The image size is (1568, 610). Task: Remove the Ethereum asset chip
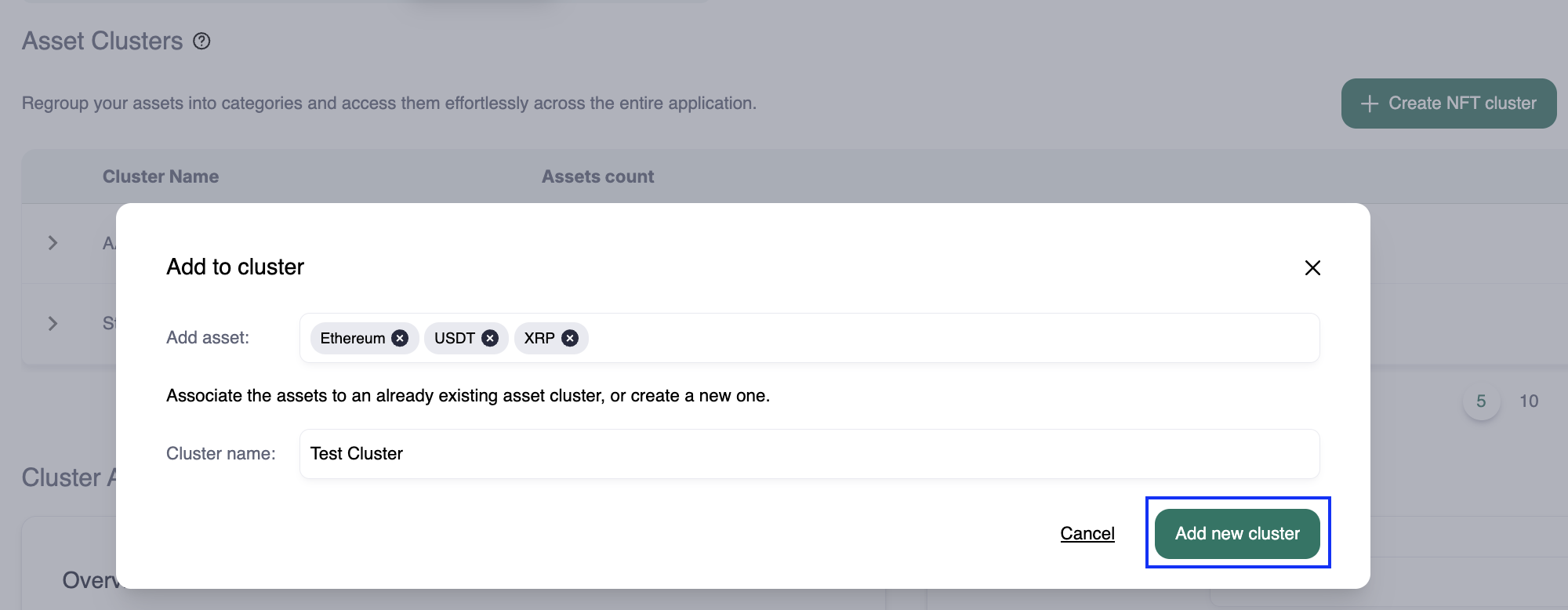[400, 338]
